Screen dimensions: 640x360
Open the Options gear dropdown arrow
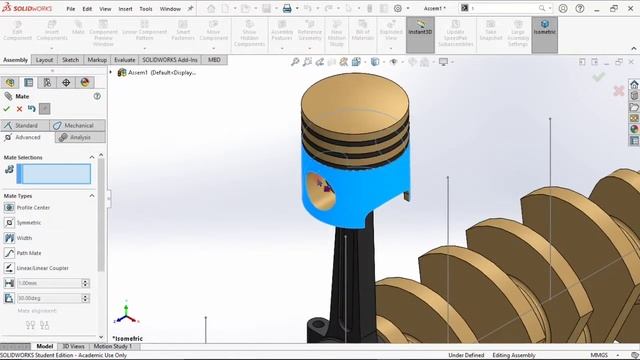click(408, 9)
